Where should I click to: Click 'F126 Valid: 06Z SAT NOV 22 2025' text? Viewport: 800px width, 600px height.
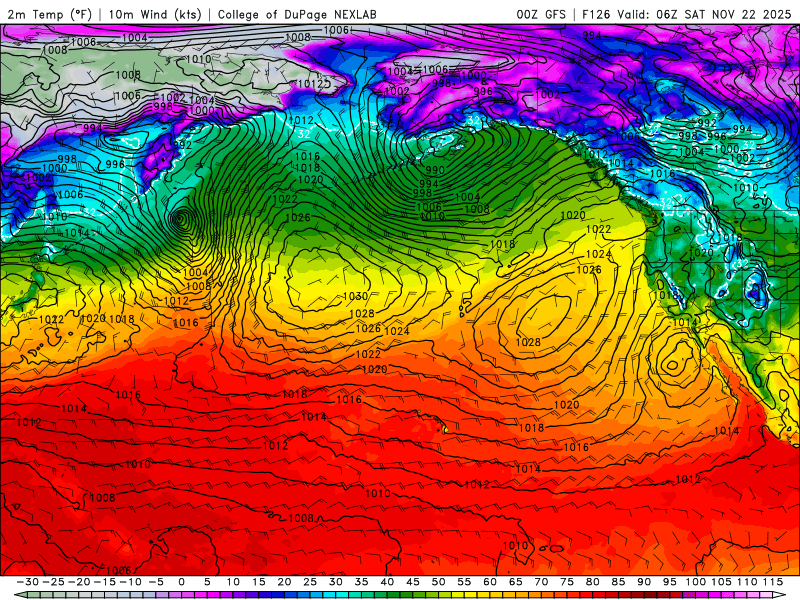click(x=686, y=14)
